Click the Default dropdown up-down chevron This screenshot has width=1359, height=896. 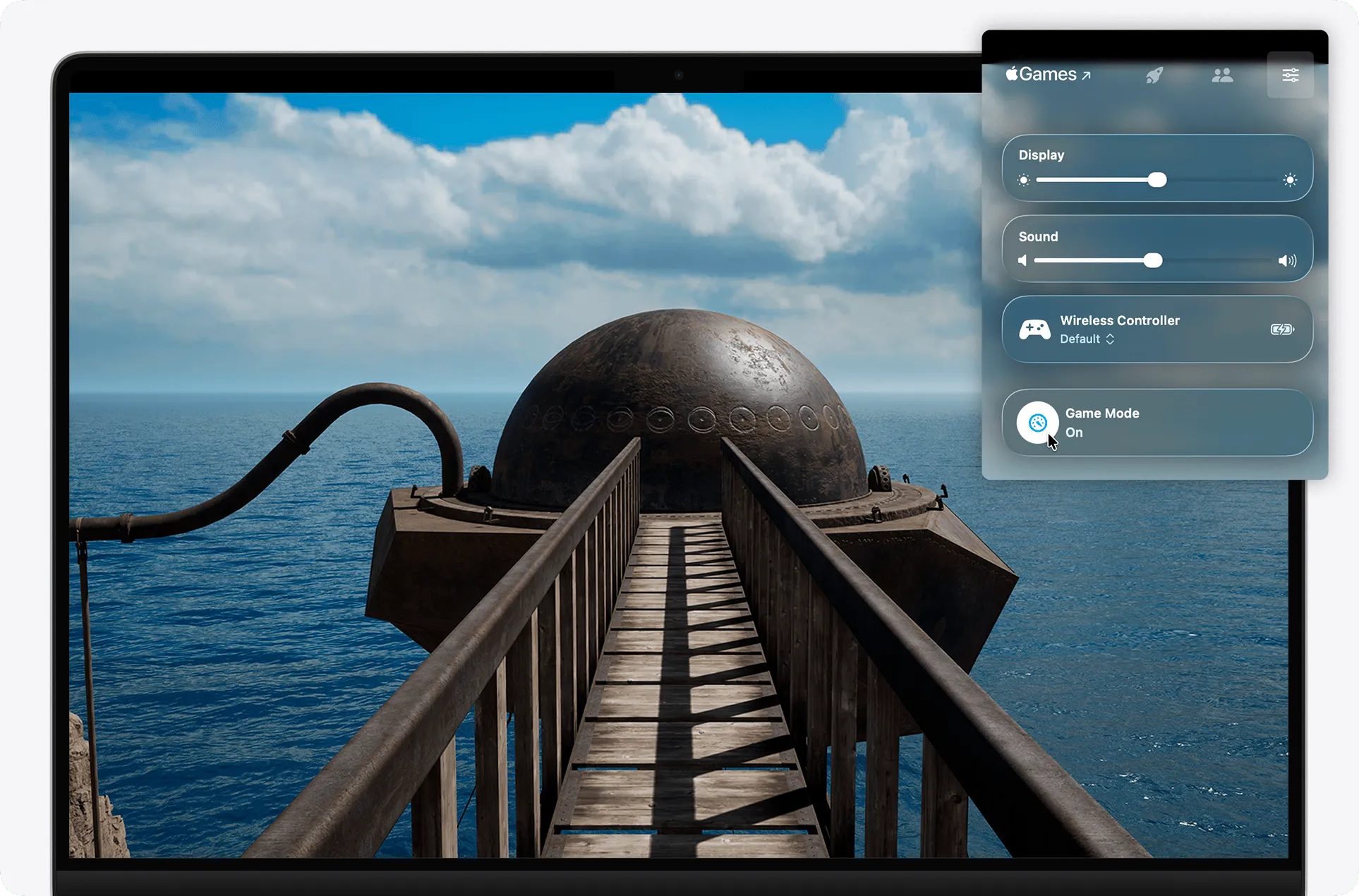pyautogui.click(x=1110, y=339)
